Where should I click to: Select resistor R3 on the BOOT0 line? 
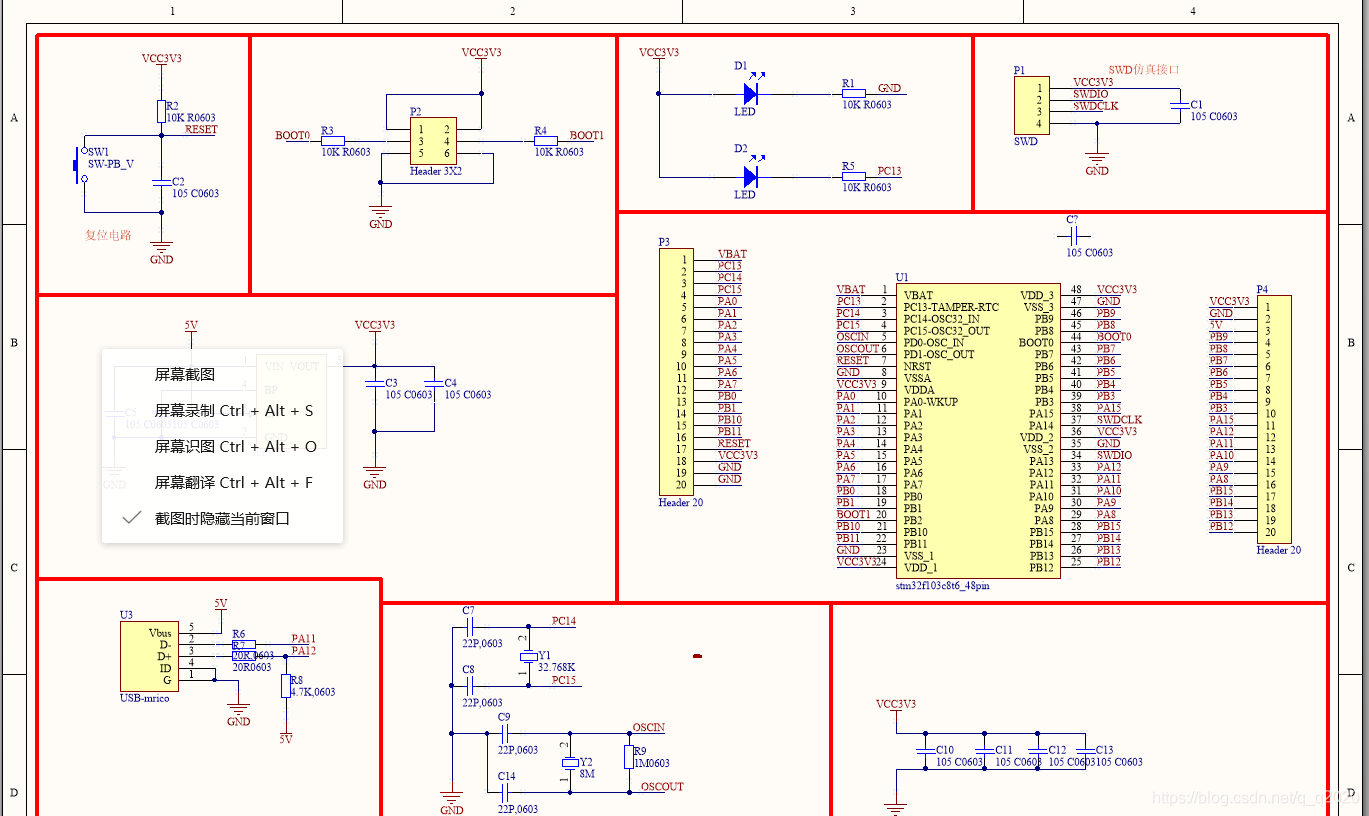tap(332, 141)
